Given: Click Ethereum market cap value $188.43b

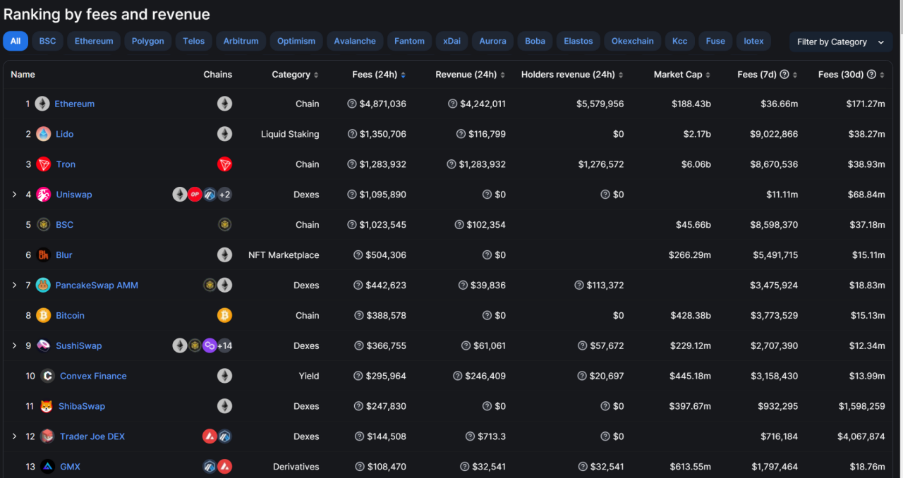Looking at the screenshot, I should click(691, 104).
